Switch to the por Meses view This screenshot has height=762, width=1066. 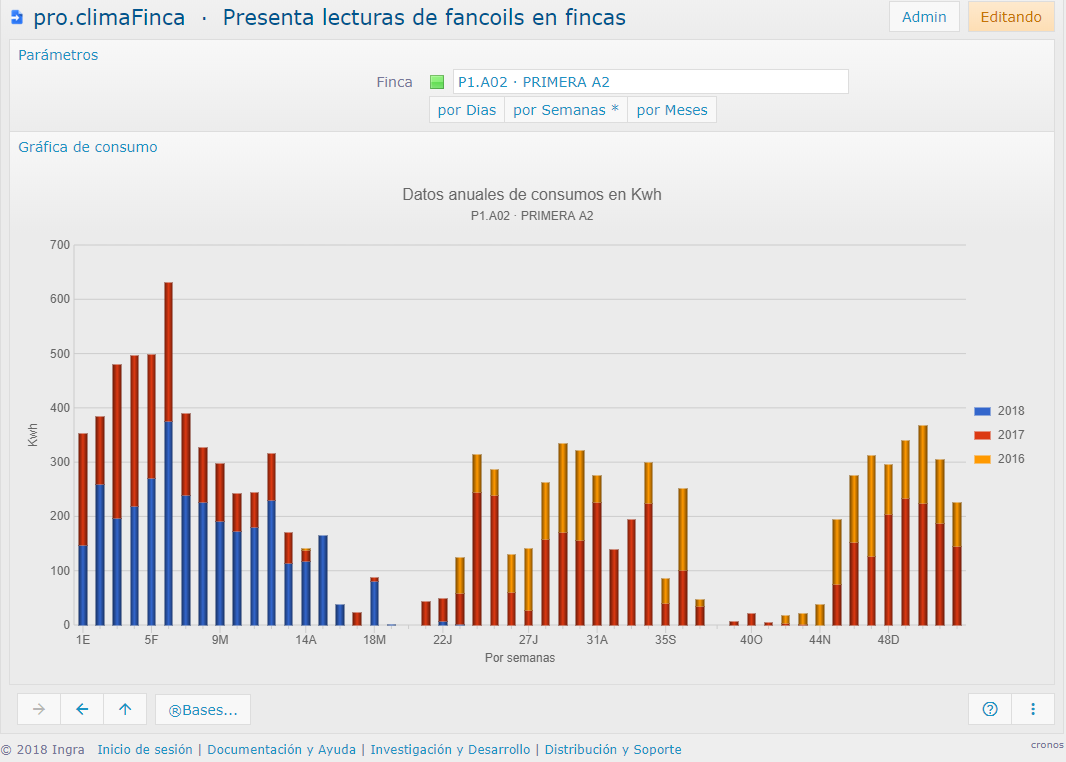pyautogui.click(x=672, y=110)
